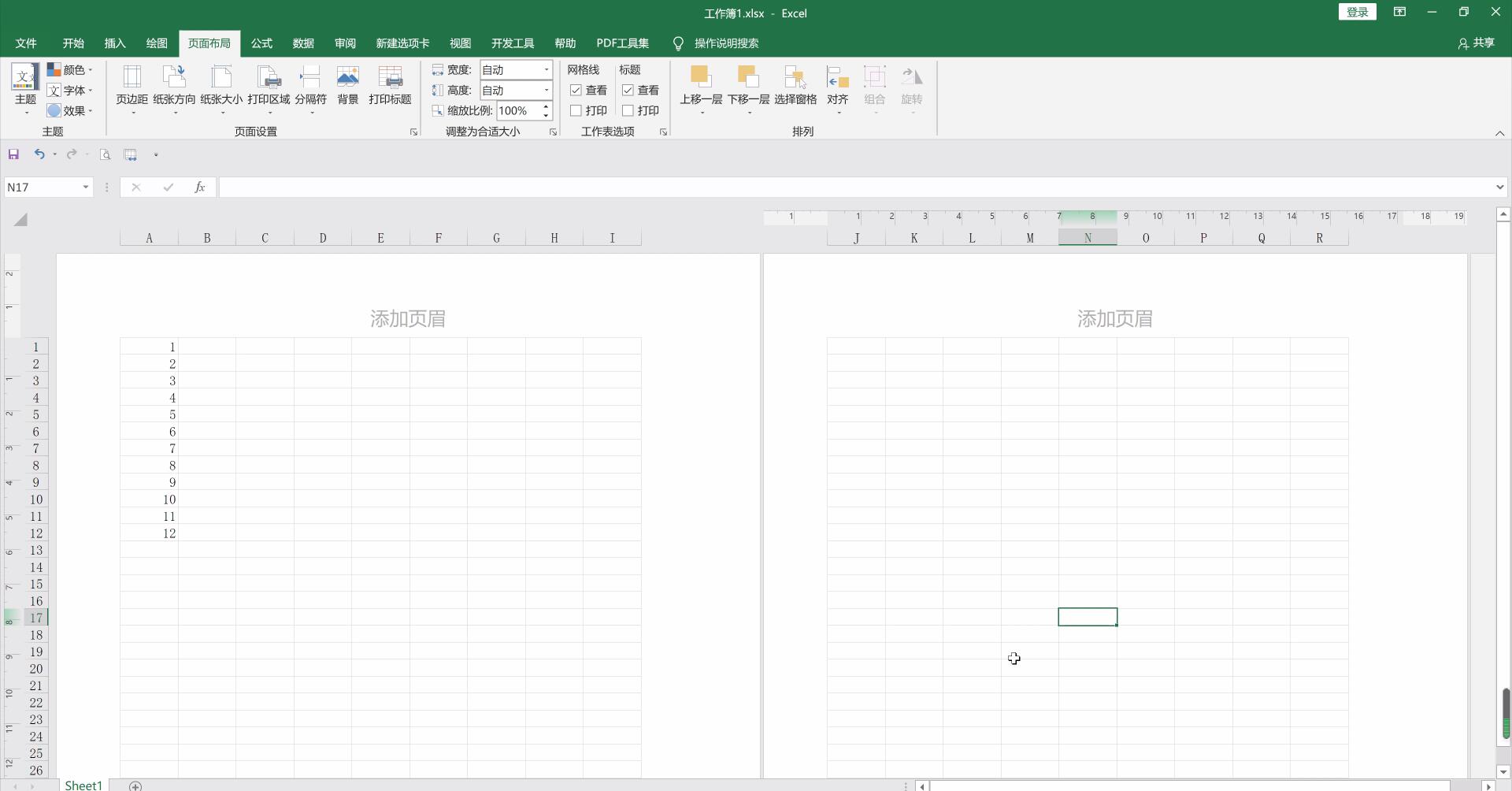This screenshot has width=1512, height=791.
Task: Open the Print Area (打印区域) menu
Action: coord(269,88)
